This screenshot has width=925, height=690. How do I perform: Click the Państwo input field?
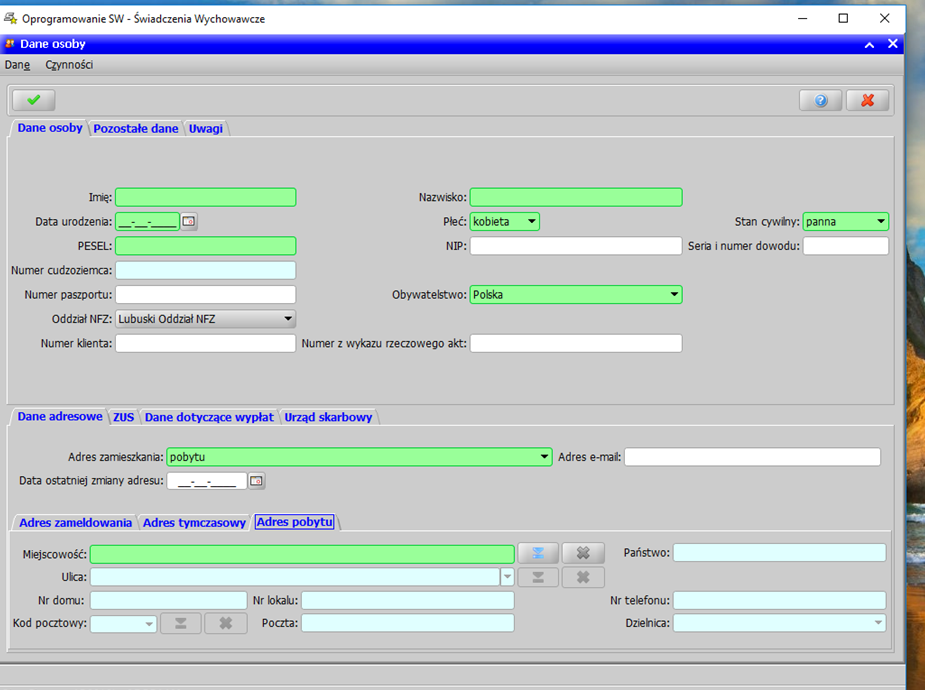click(x=780, y=553)
